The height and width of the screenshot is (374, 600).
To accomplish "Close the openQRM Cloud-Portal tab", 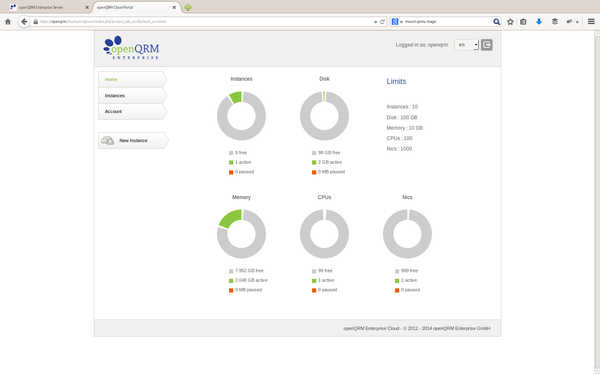I will (174, 7).
